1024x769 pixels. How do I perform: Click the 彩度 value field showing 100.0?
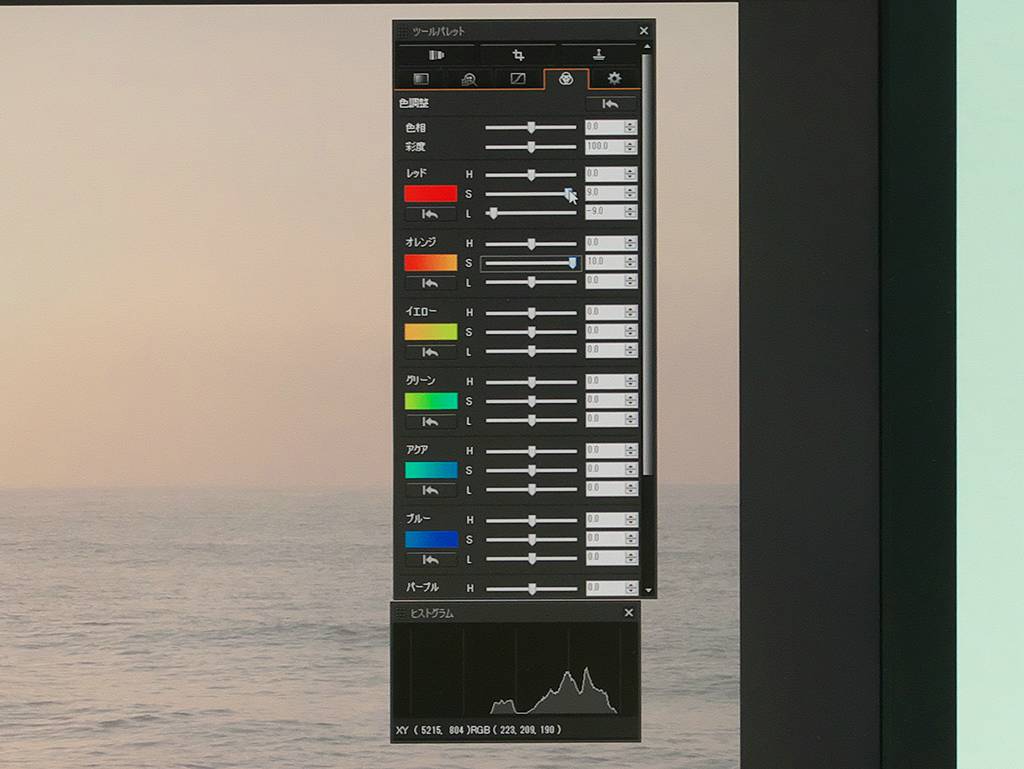604,146
